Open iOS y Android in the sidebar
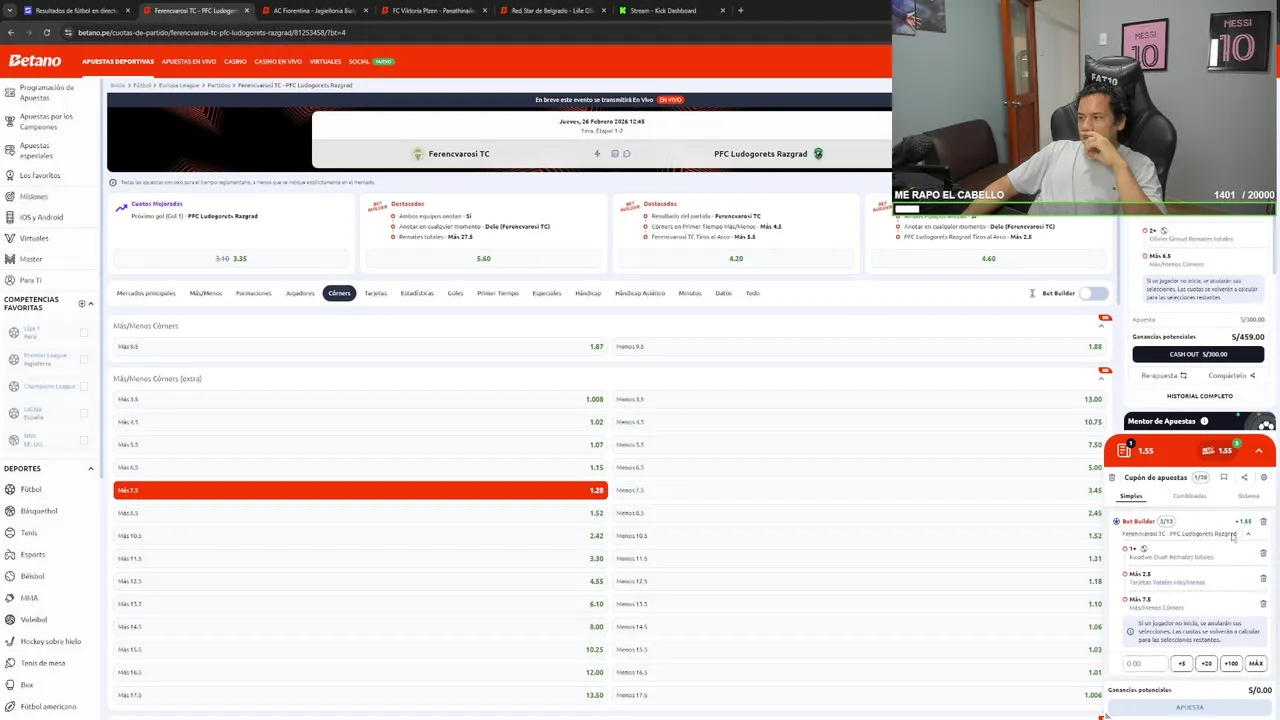This screenshot has width=1280, height=720. [41, 217]
